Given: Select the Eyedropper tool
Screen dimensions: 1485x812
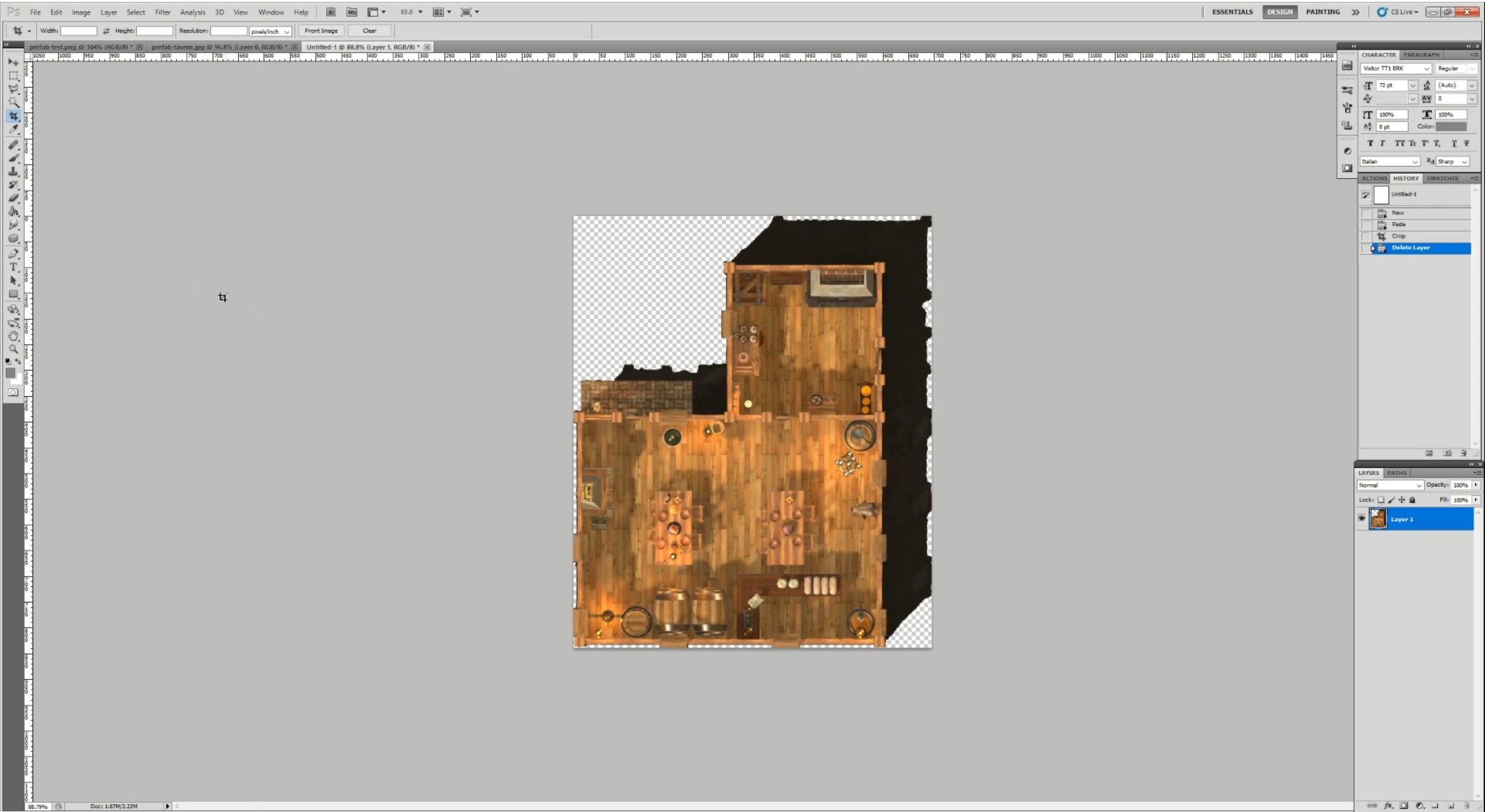Looking at the screenshot, I should point(13,129).
